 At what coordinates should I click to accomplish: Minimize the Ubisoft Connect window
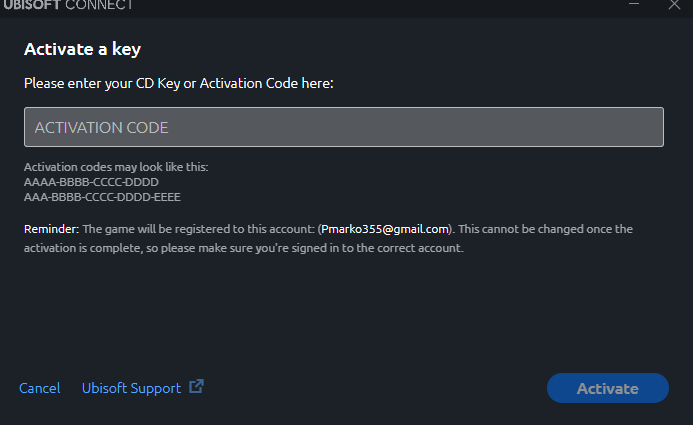[x=634, y=4]
